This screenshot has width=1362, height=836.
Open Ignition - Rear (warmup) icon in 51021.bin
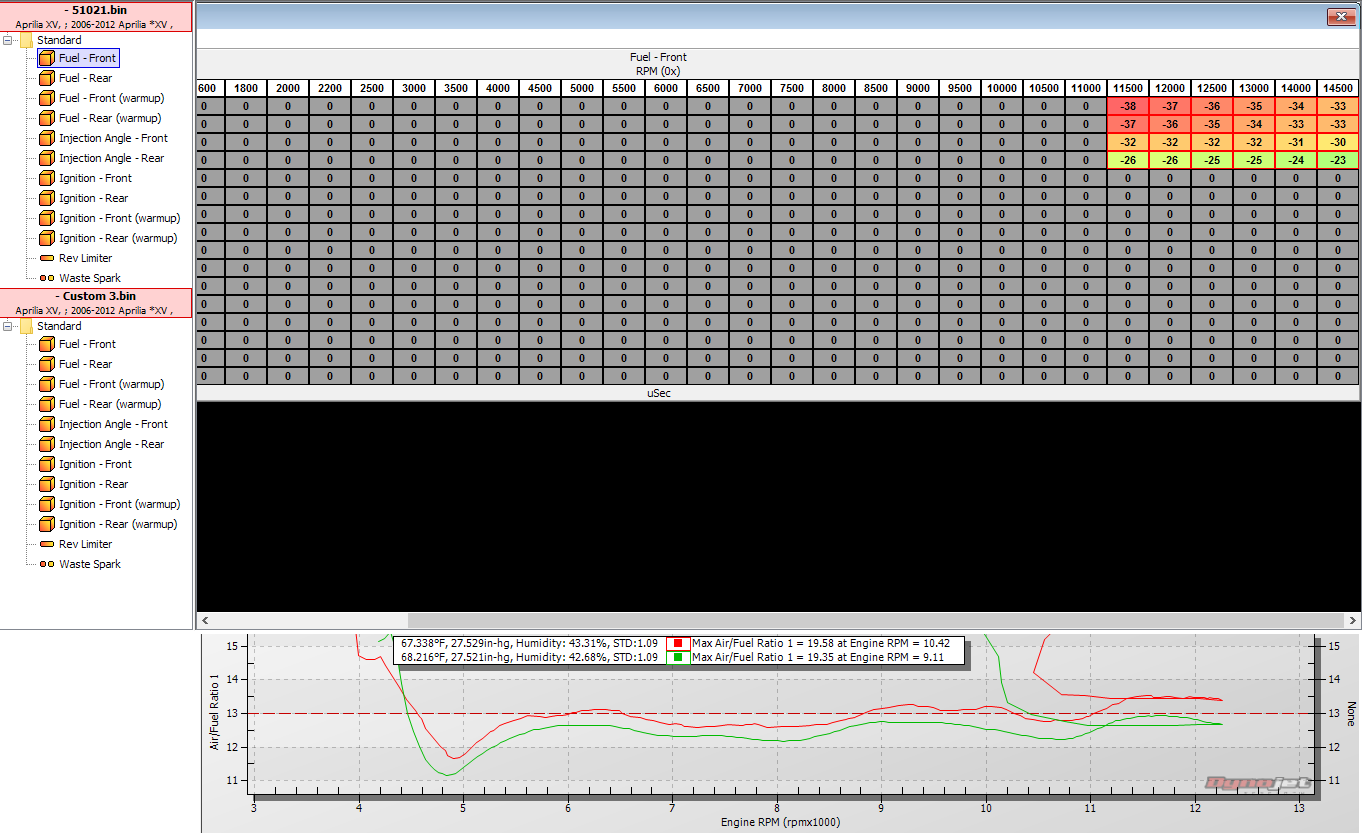click(46, 238)
